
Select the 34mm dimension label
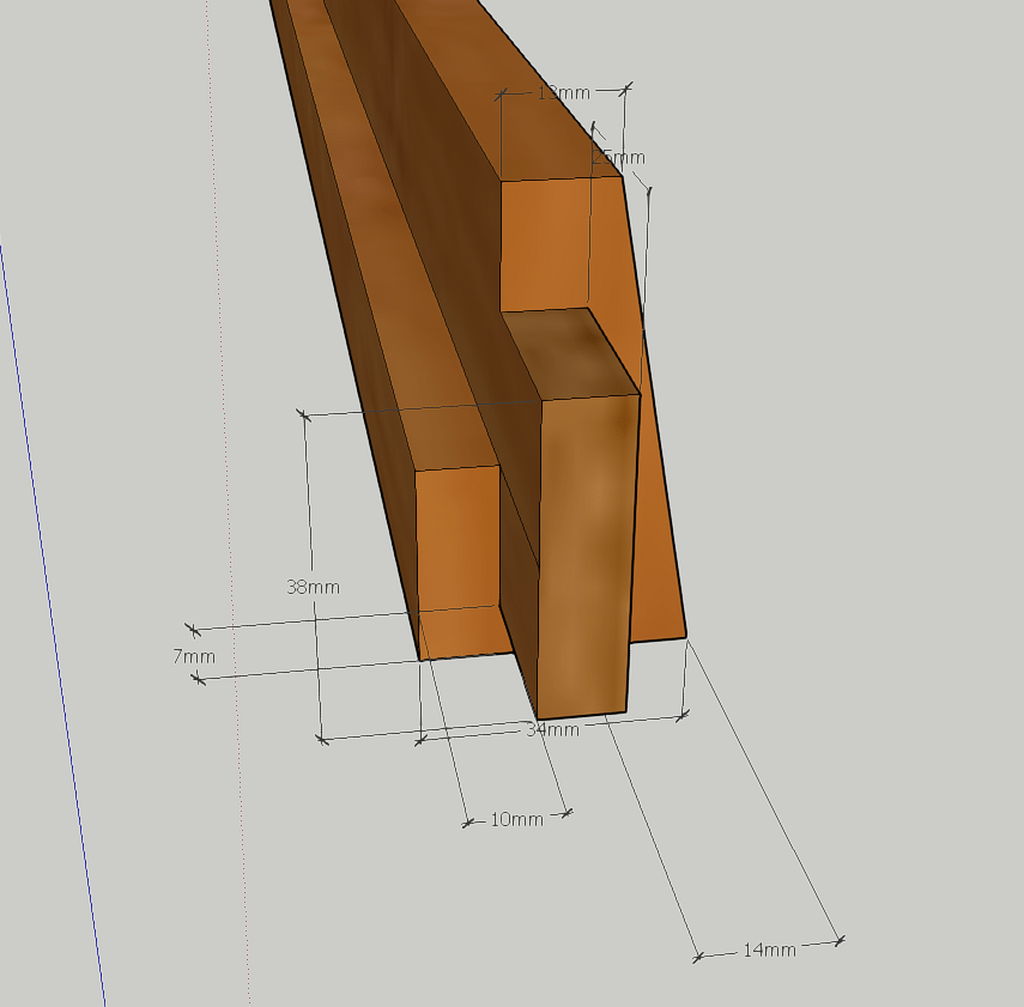point(552,729)
